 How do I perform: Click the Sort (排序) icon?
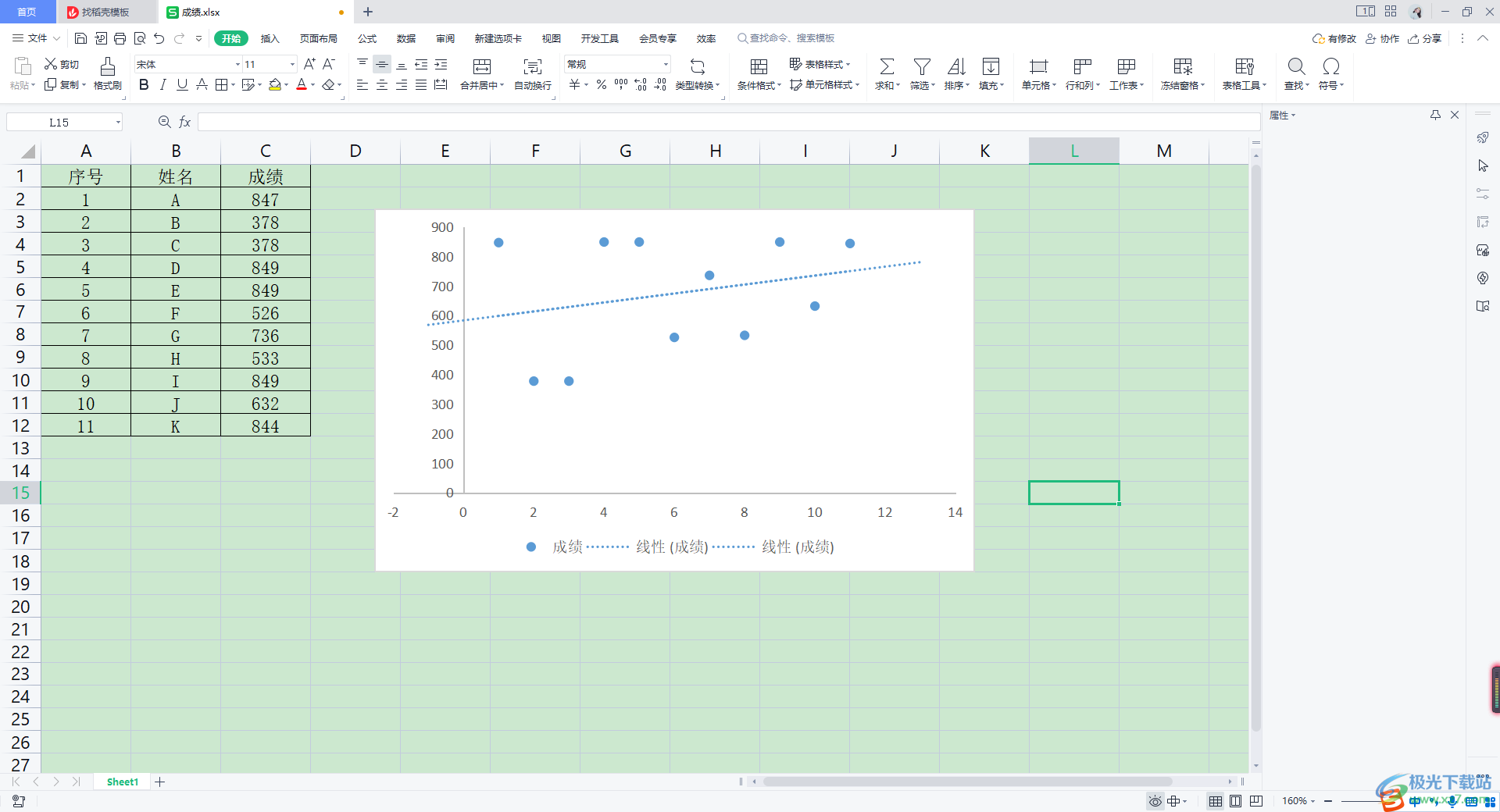coord(956,66)
